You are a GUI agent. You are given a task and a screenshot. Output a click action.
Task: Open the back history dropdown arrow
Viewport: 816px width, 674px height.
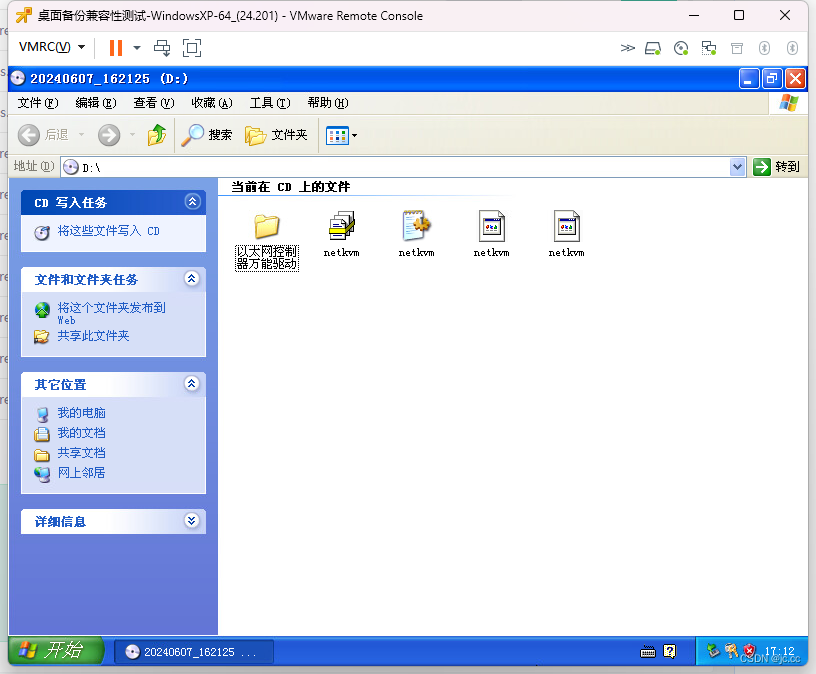point(81,135)
